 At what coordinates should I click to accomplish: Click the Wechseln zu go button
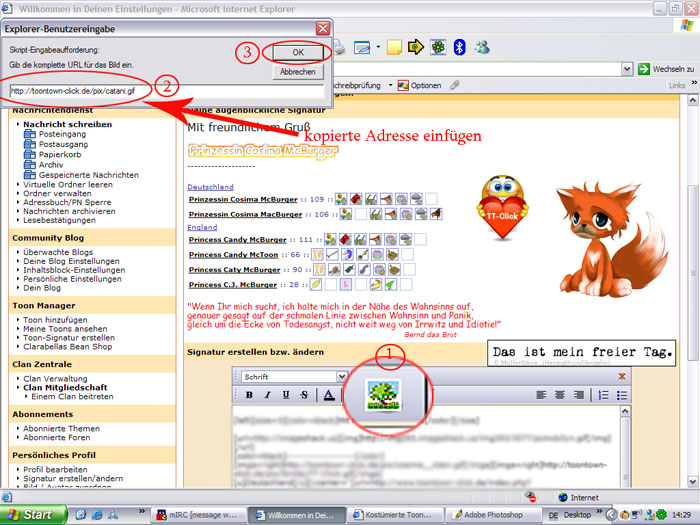(666, 69)
